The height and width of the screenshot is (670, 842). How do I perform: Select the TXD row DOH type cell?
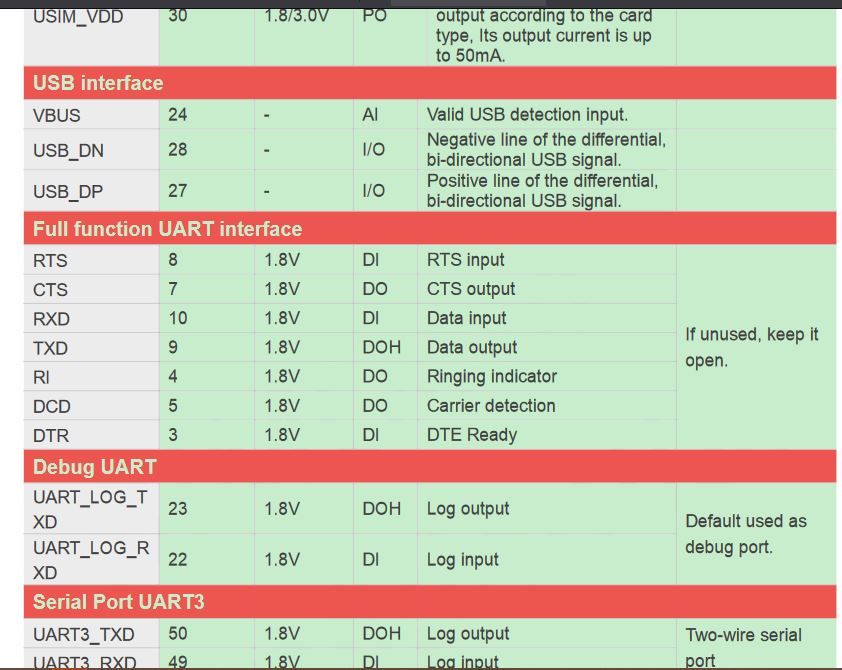coord(381,348)
